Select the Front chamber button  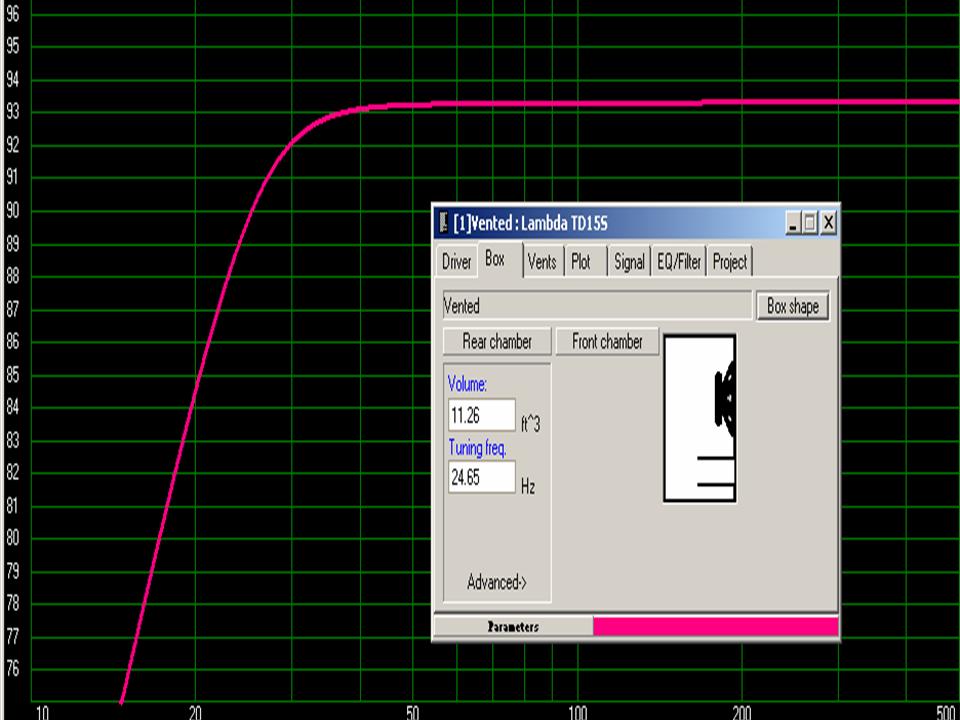tap(607, 342)
